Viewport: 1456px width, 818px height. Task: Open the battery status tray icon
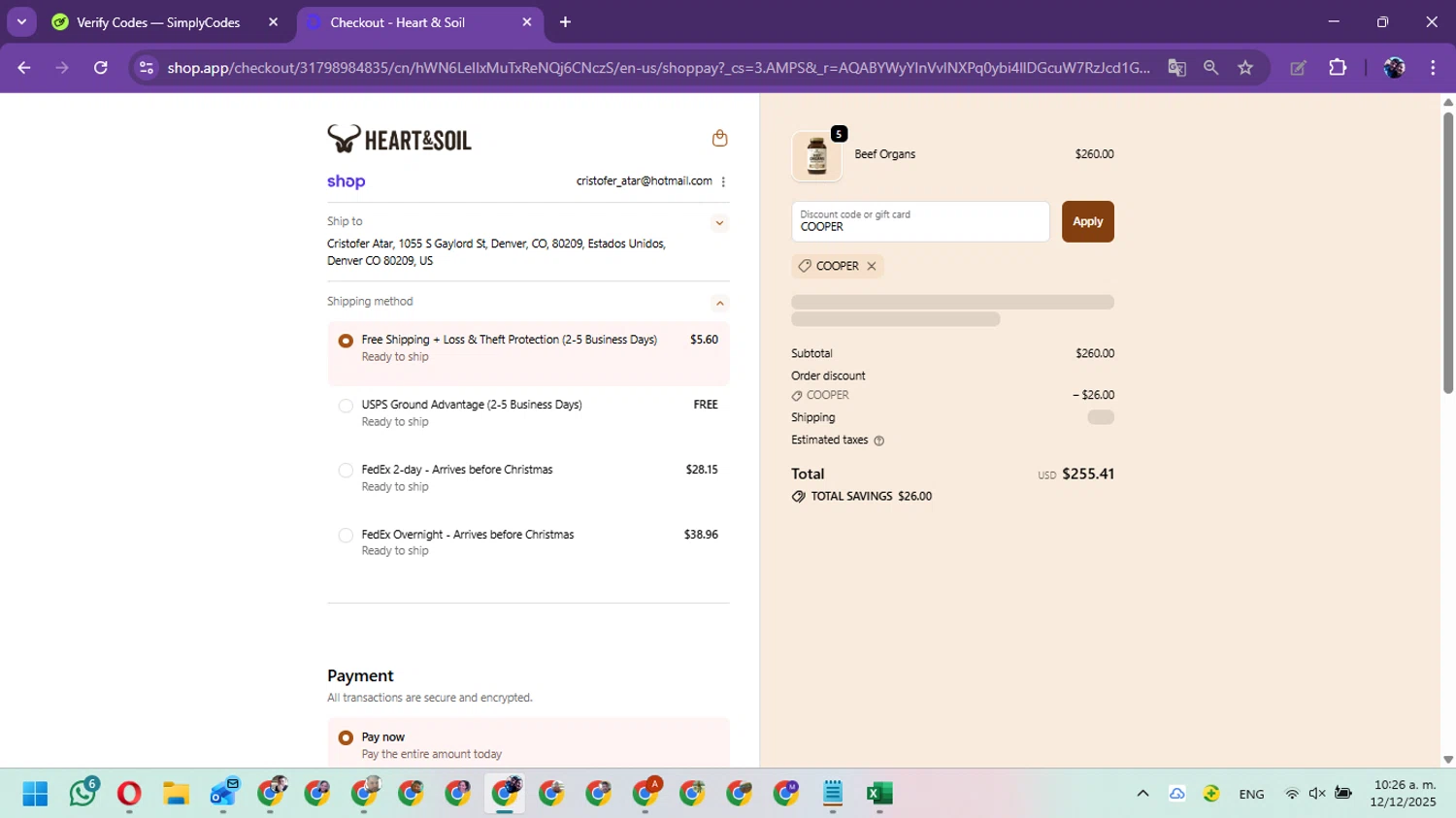click(x=1343, y=794)
